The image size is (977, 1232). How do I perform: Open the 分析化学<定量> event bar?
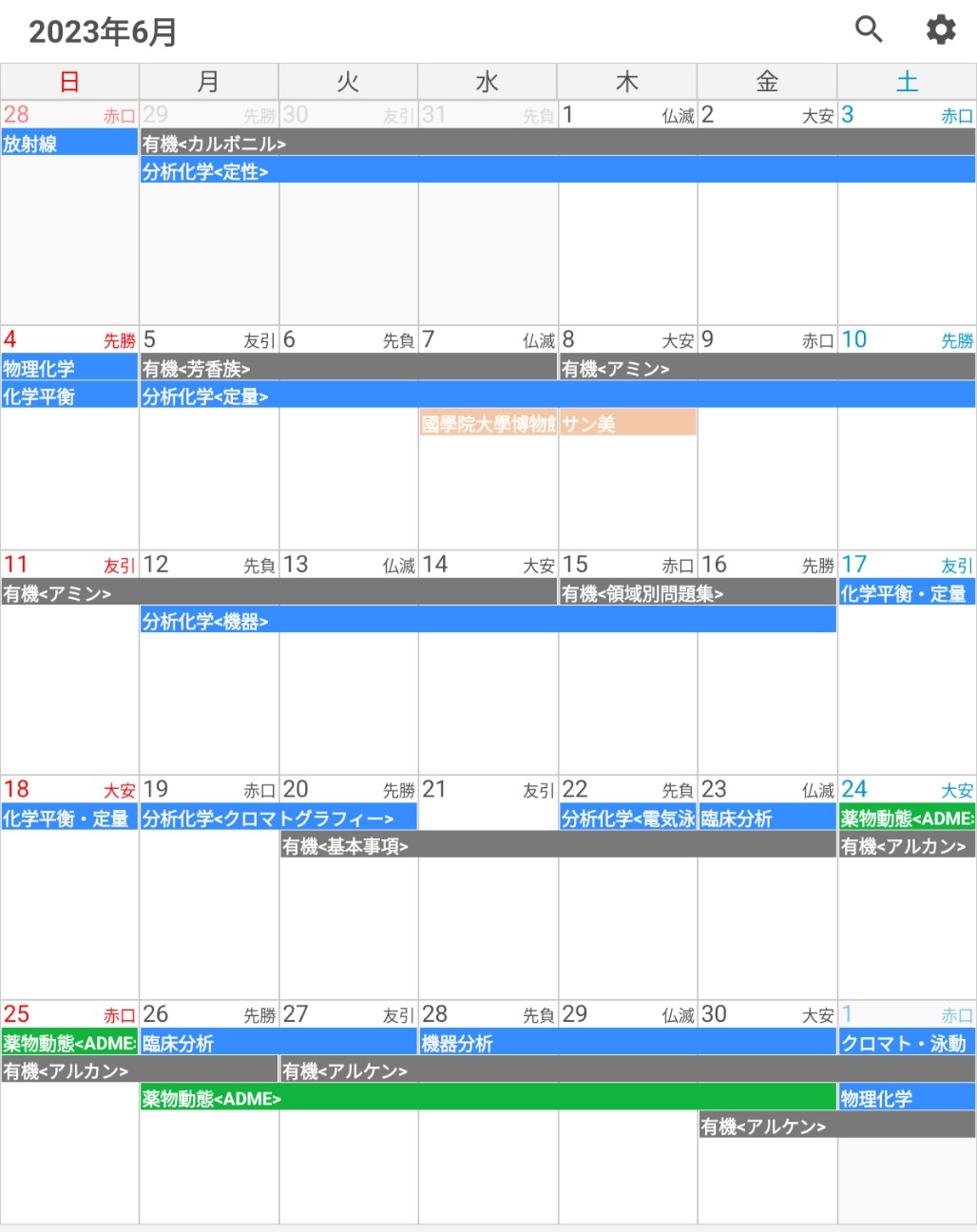[558, 395]
